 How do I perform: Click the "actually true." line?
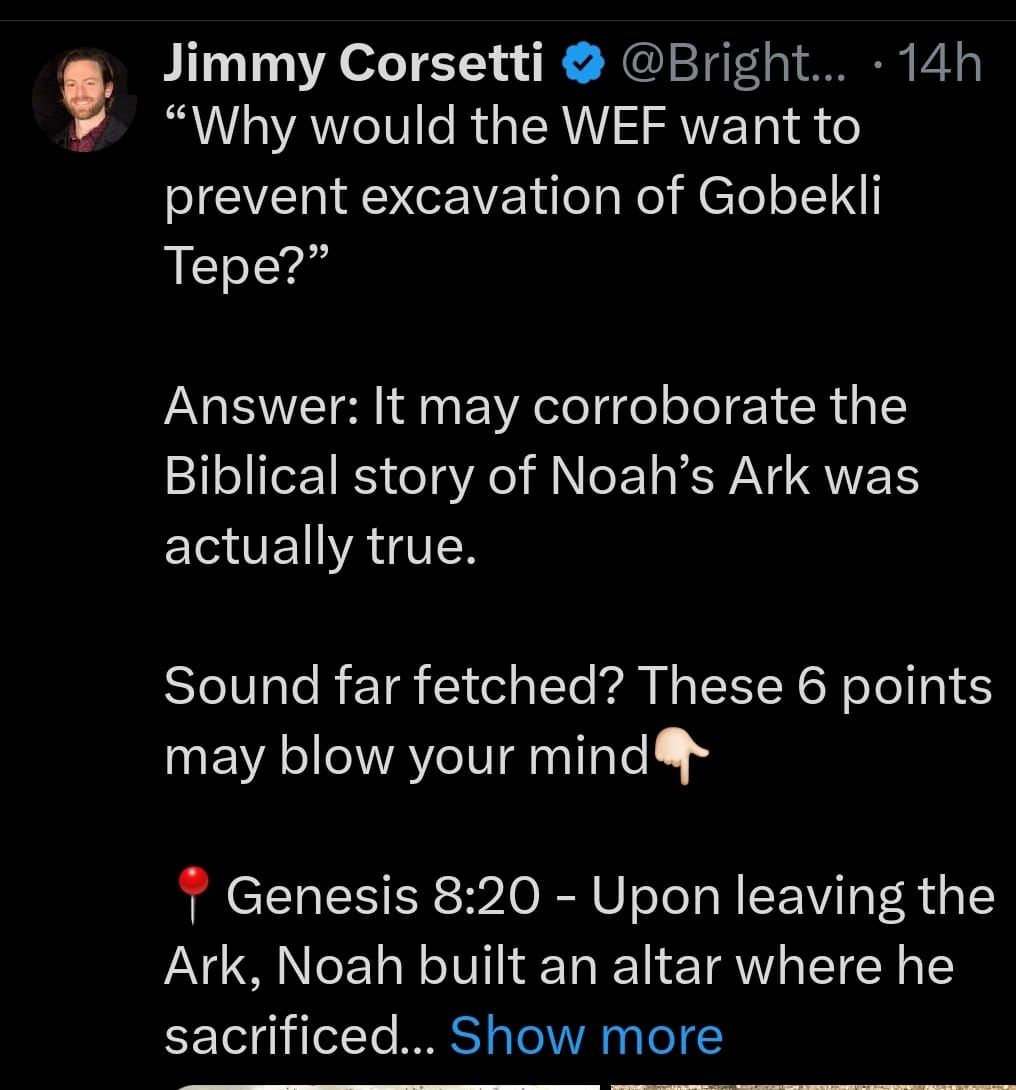(316, 547)
